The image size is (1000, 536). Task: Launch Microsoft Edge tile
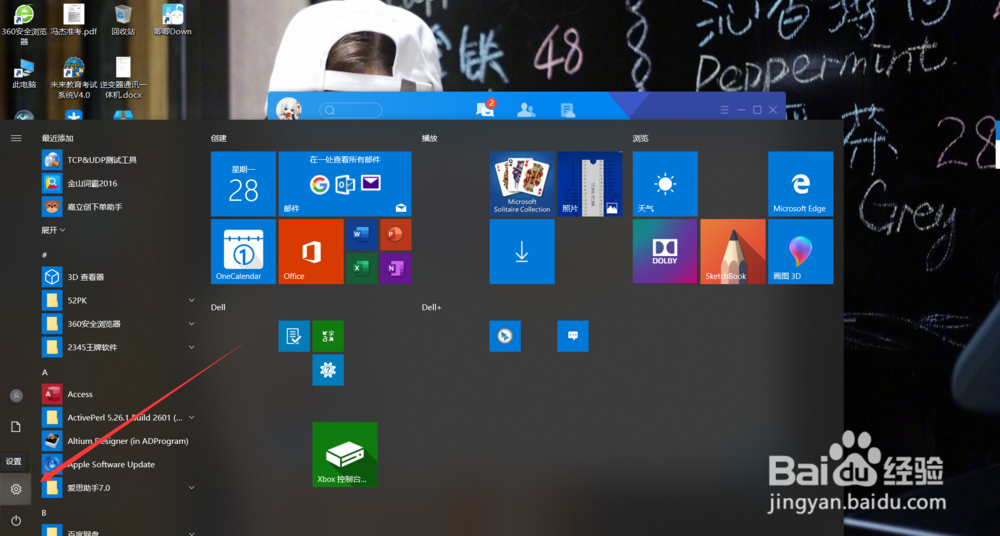800,184
